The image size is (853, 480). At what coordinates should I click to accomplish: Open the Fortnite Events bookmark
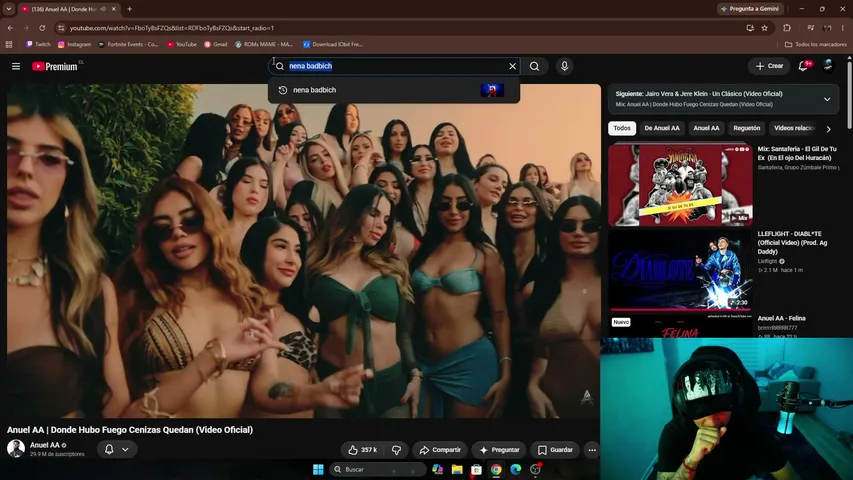coord(128,44)
